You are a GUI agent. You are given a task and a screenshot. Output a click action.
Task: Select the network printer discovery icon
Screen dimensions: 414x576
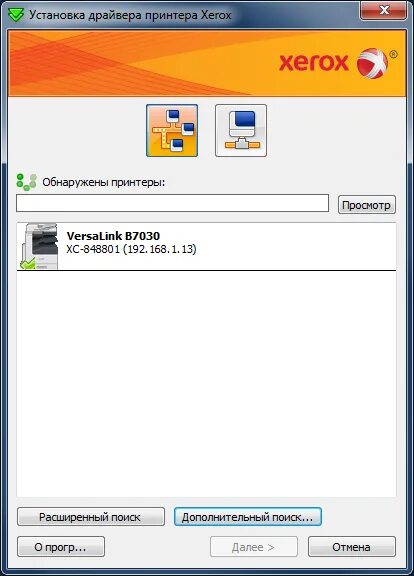point(172,130)
